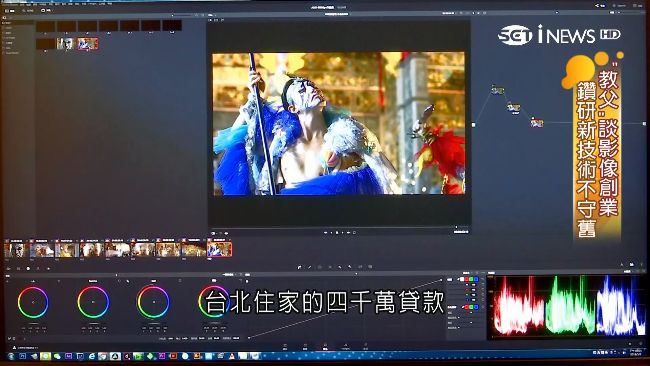
Task: Adjust the master wheel under second color wheel
Action: 93,323
